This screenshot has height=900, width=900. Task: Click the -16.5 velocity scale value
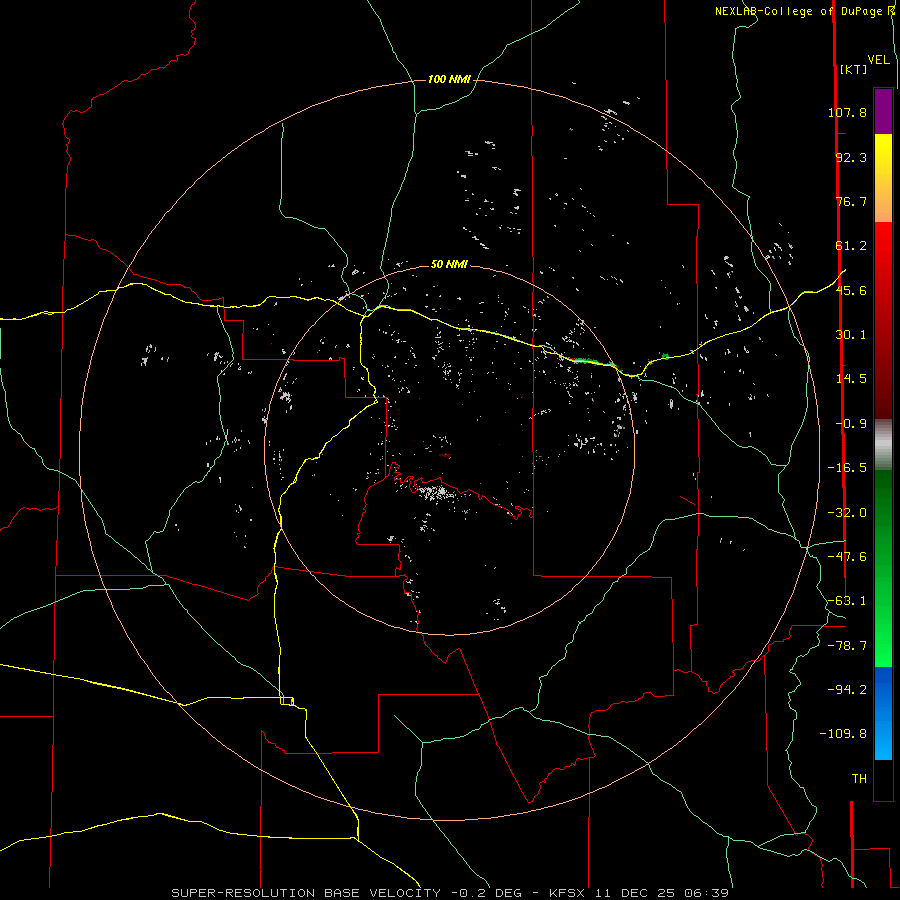[847, 468]
